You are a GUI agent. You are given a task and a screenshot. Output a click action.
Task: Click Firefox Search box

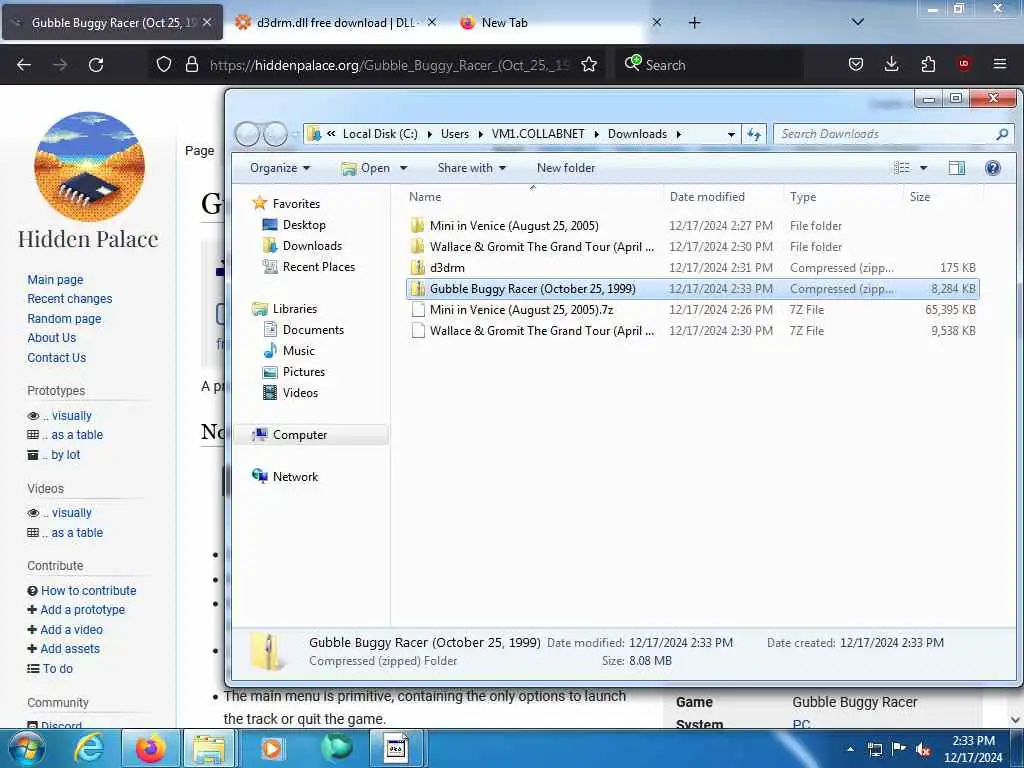[708, 65]
